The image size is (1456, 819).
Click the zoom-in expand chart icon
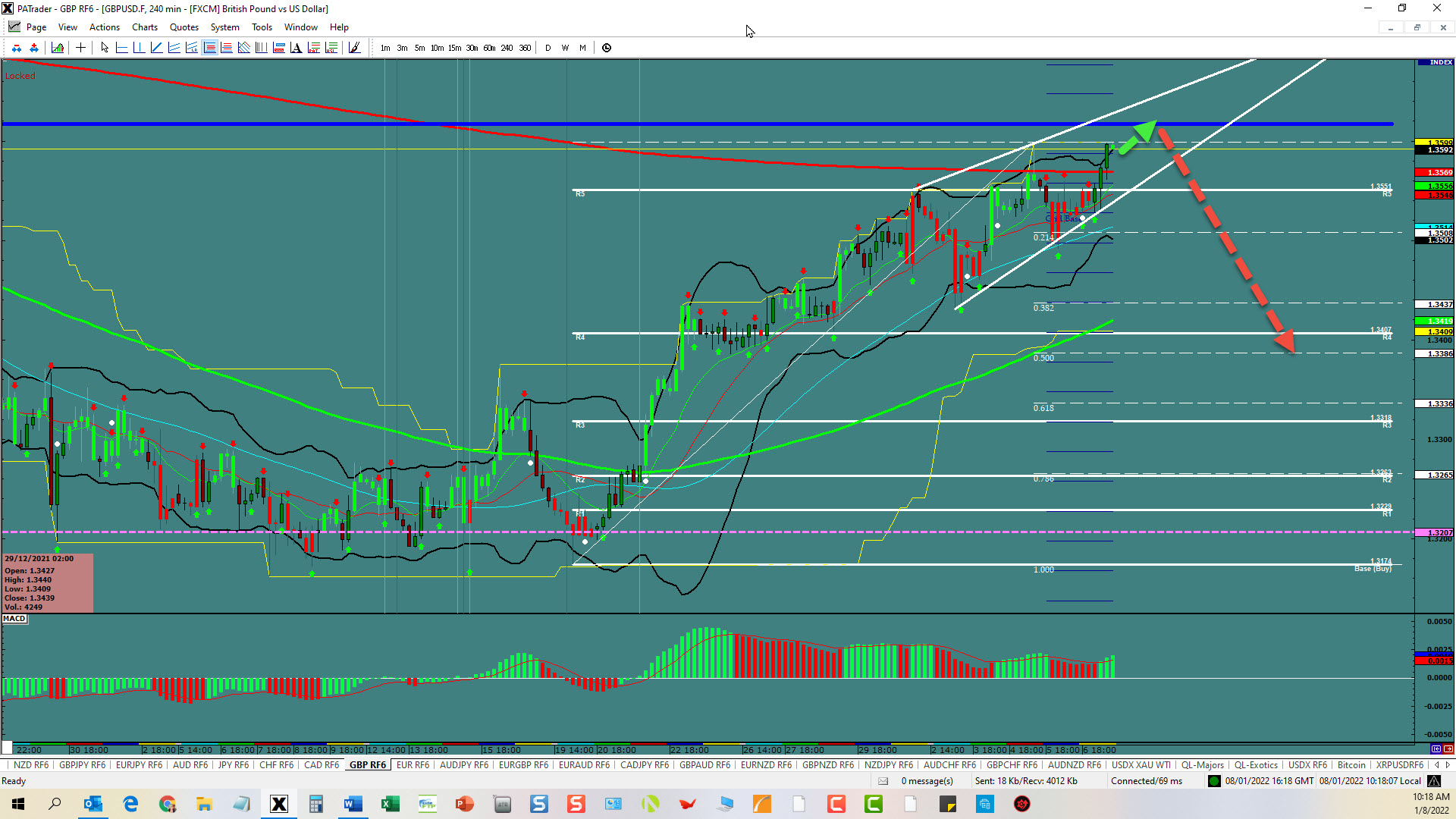click(x=34, y=48)
